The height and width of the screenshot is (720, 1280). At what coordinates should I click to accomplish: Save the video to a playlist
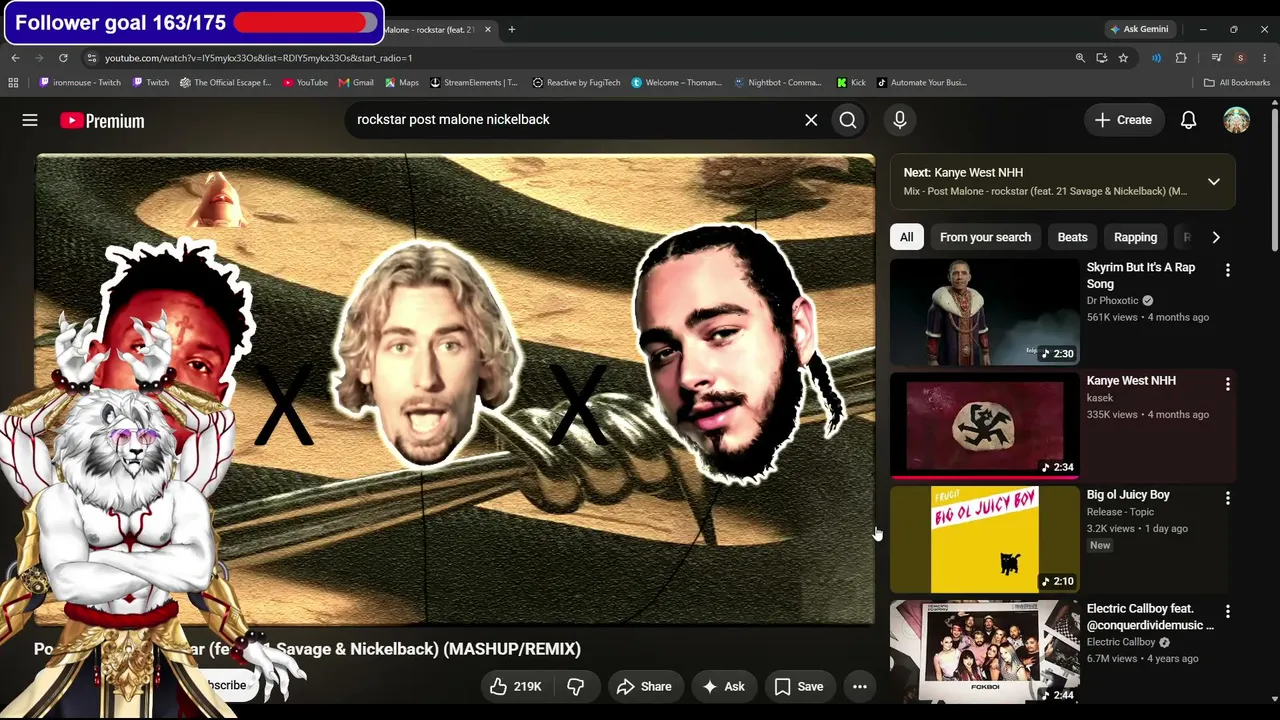[x=798, y=686]
